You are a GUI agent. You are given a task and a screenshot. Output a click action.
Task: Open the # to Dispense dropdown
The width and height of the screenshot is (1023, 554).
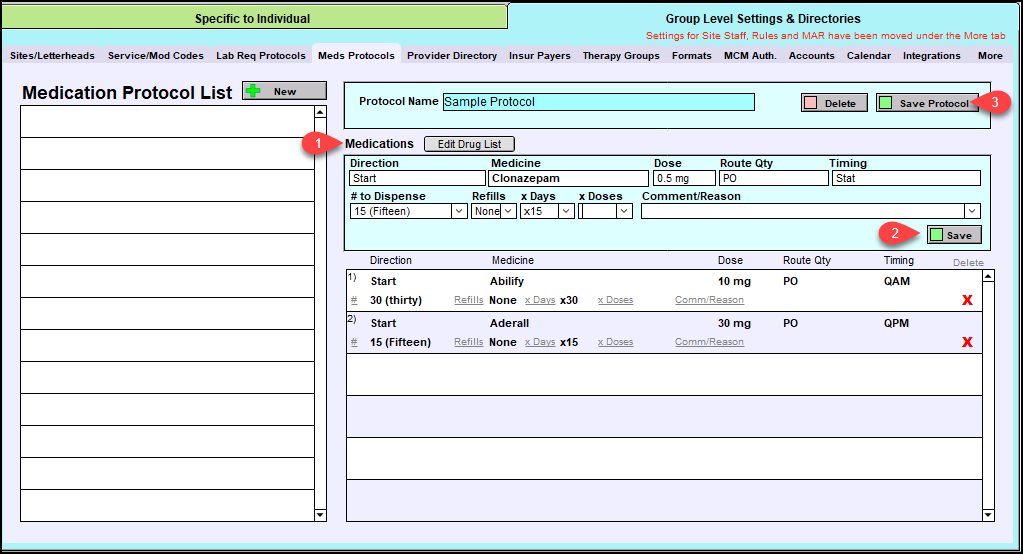[x=459, y=211]
